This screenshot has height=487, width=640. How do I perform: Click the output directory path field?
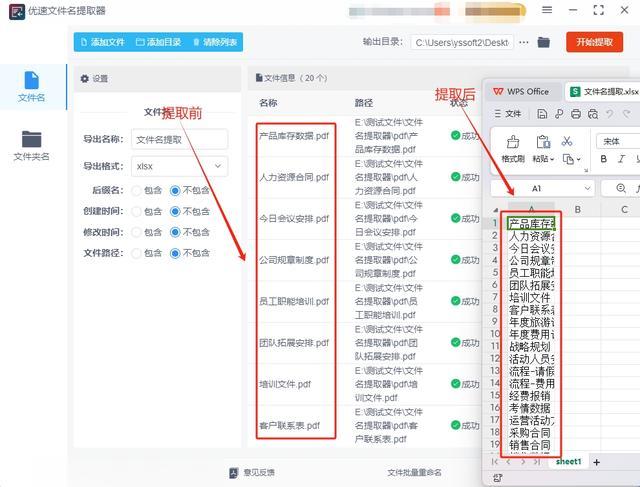click(x=462, y=42)
